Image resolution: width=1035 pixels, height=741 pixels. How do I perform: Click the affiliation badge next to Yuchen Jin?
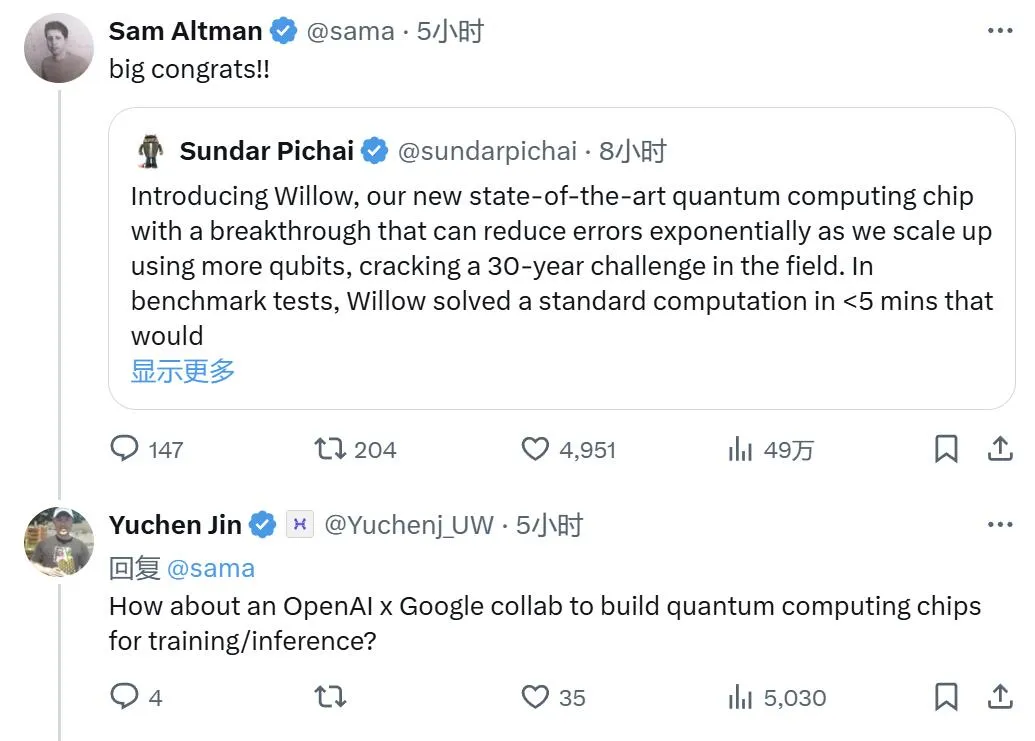(x=300, y=525)
